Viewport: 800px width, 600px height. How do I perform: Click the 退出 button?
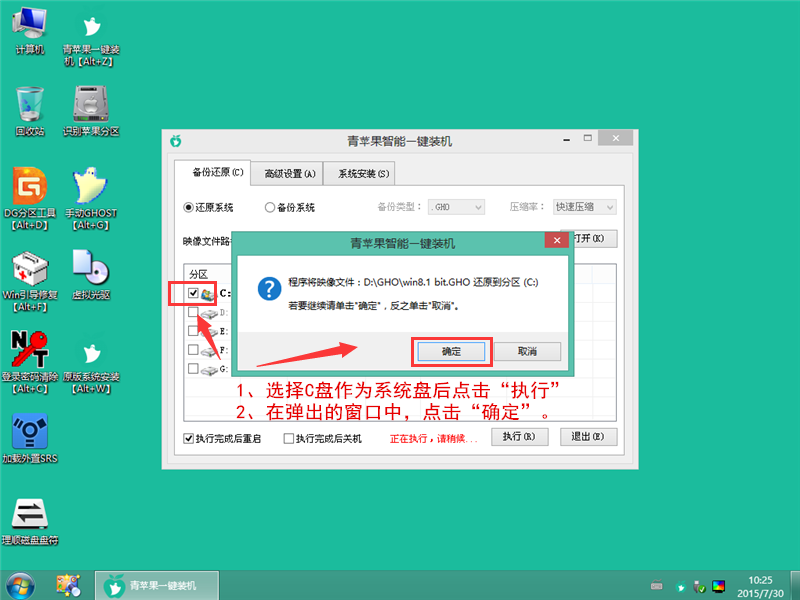pos(589,437)
